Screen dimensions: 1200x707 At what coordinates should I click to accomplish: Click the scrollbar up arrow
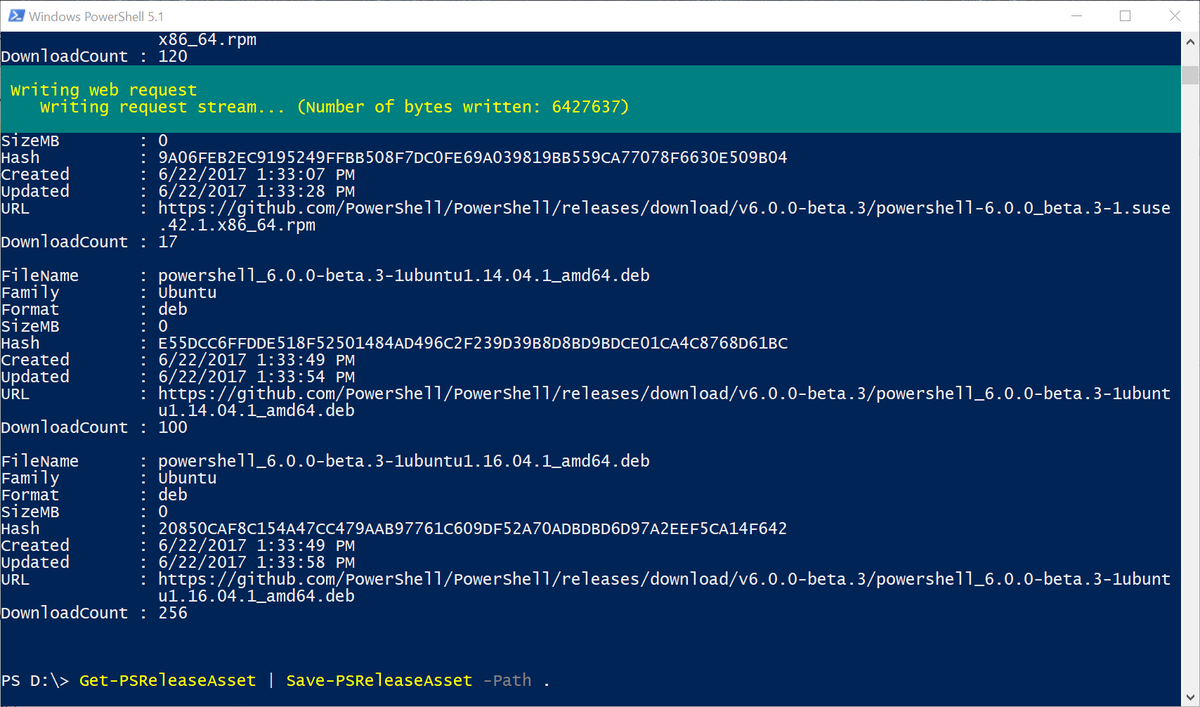pyautogui.click(x=1190, y=40)
